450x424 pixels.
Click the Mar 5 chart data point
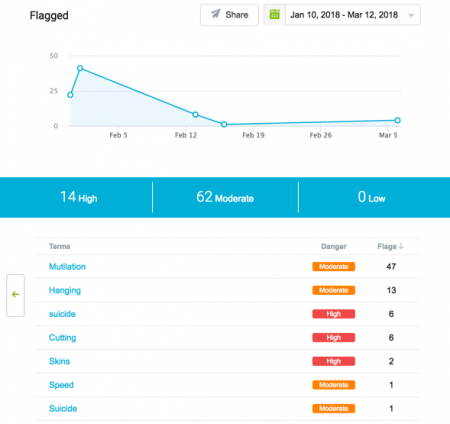pos(397,120)
